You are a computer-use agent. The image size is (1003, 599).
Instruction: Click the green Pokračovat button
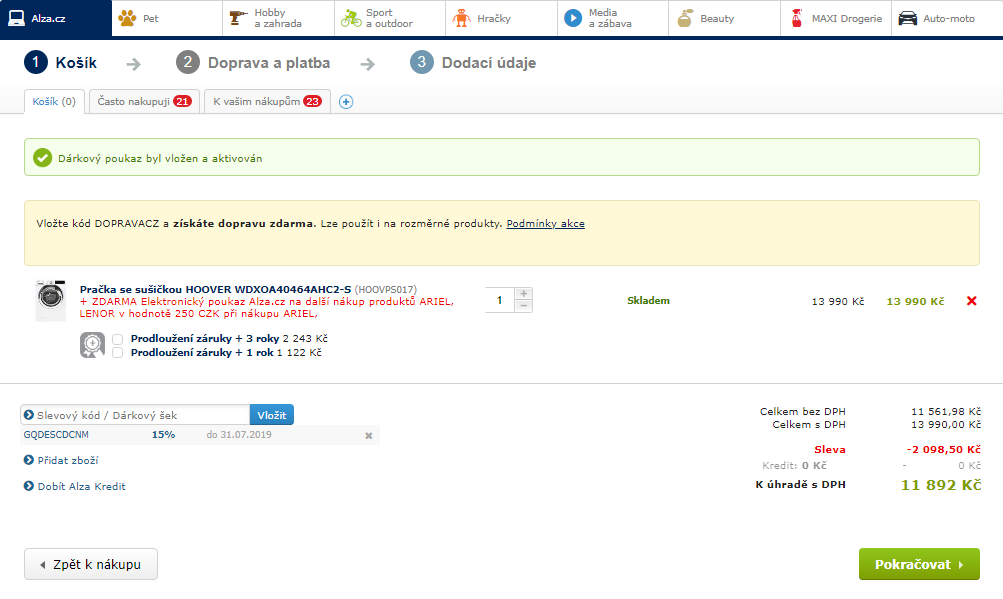(x=919, y=564)
